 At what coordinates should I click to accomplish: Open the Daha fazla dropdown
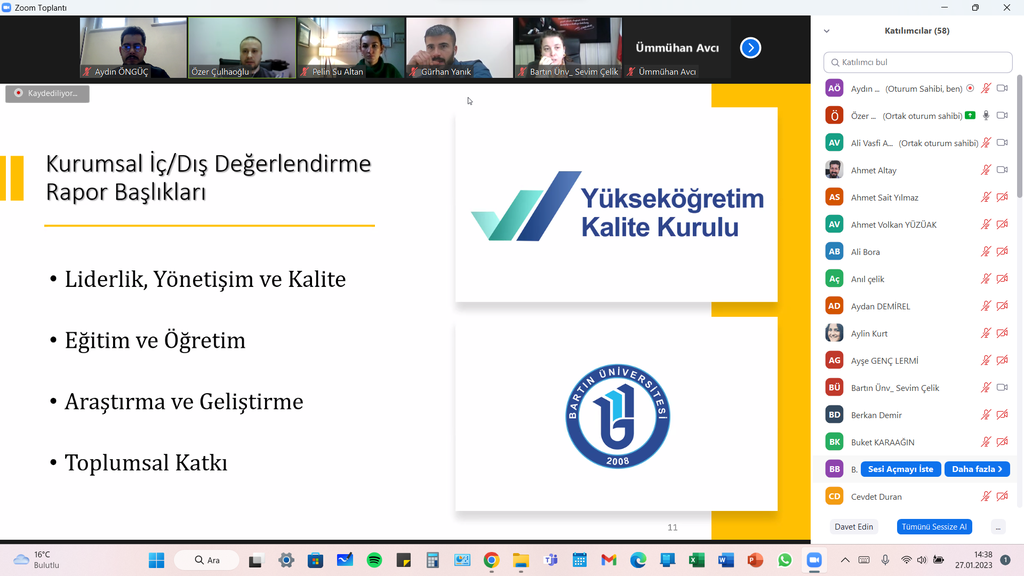pyautogui.click(x=977, y=469)
